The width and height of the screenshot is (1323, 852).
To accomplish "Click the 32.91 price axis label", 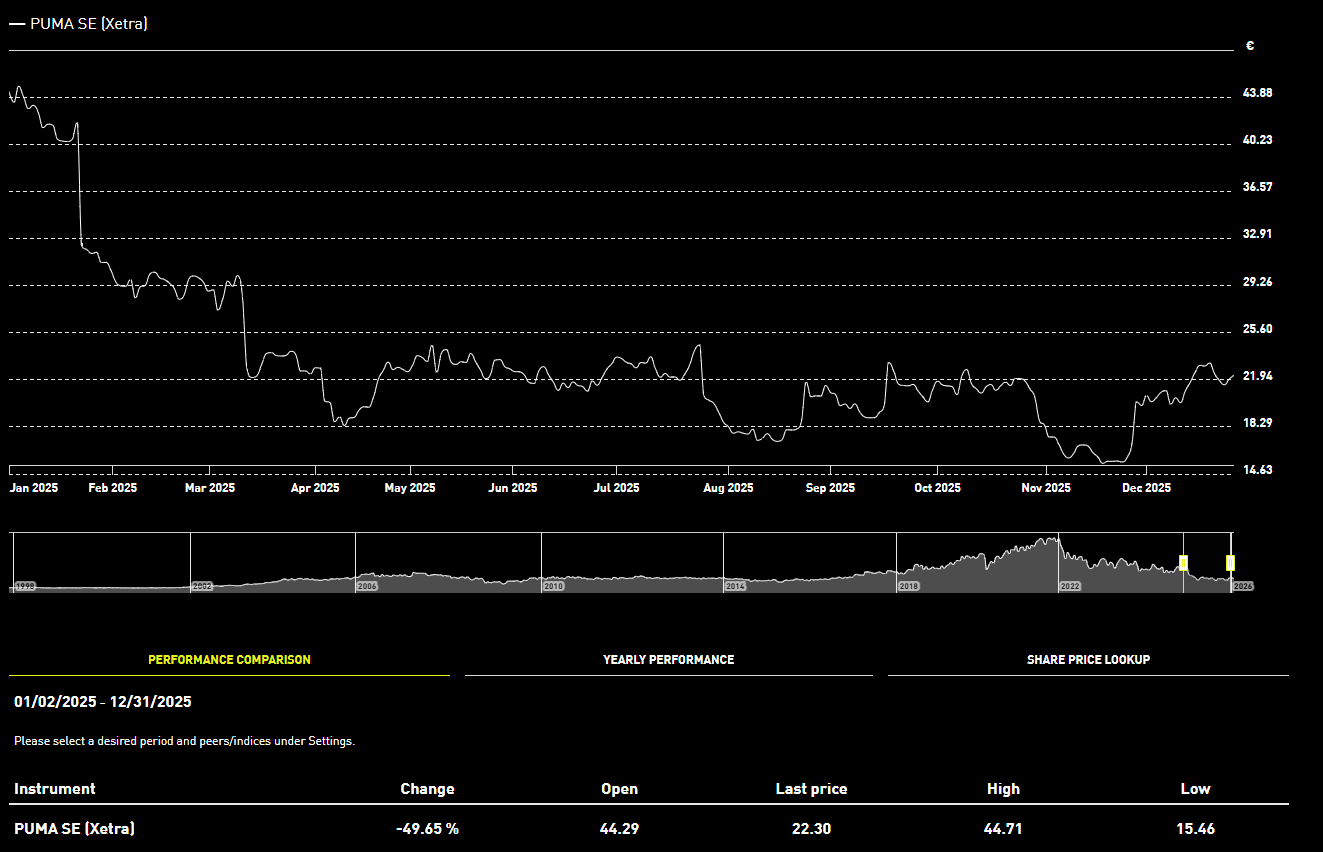I will 1257,234.
